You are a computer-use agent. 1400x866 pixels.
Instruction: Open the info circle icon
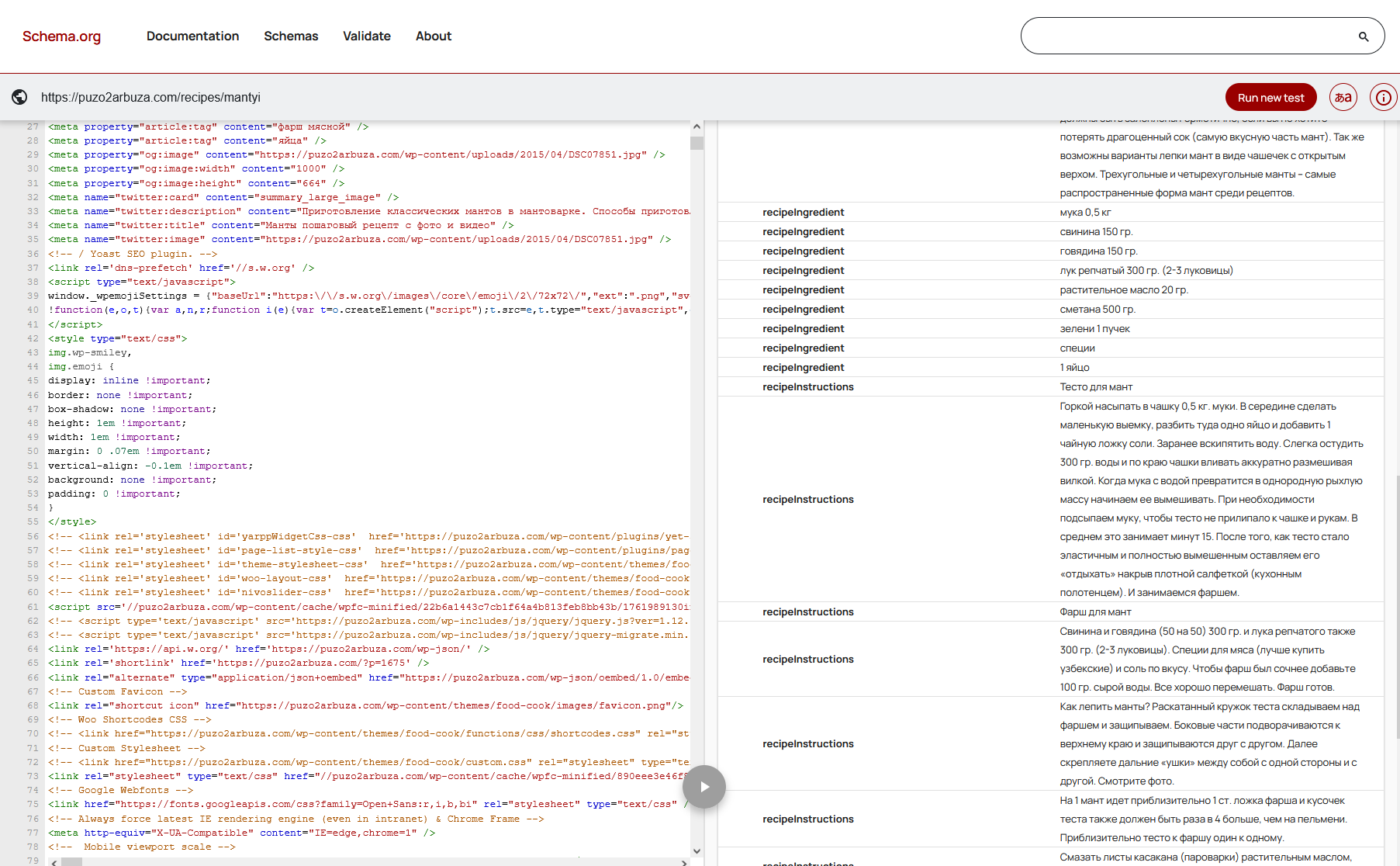click(1383, 97)
